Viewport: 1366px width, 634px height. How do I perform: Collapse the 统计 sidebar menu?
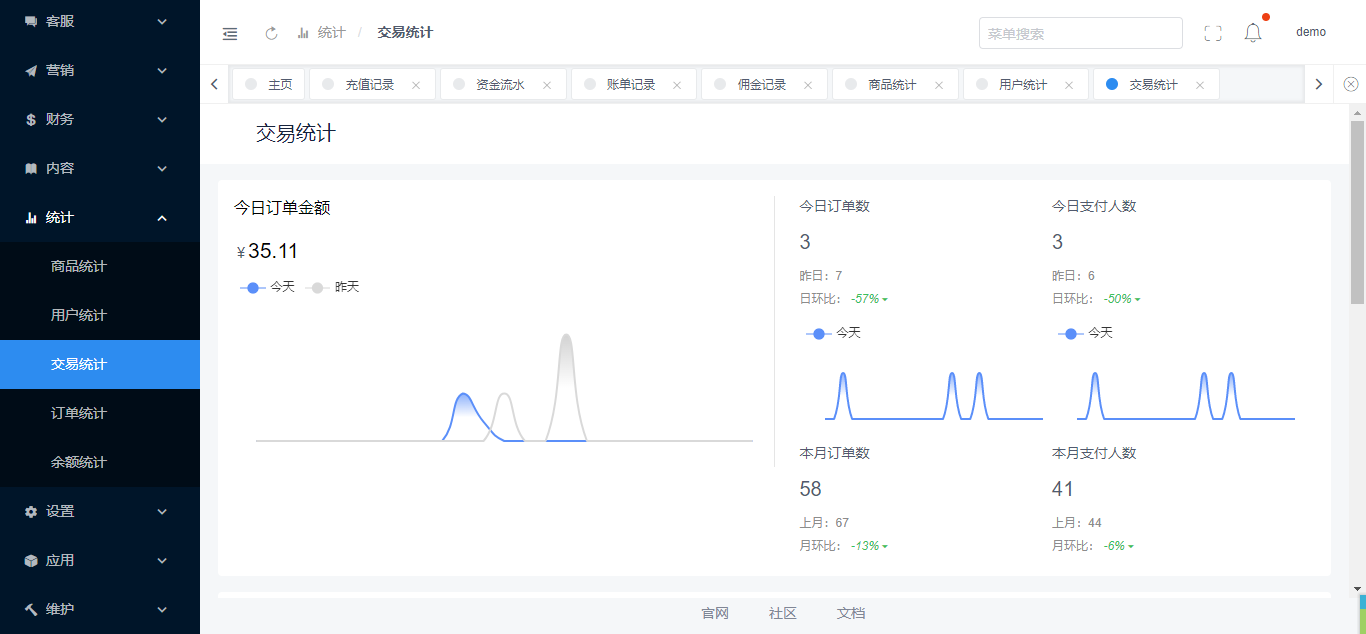tap(100, 217)
